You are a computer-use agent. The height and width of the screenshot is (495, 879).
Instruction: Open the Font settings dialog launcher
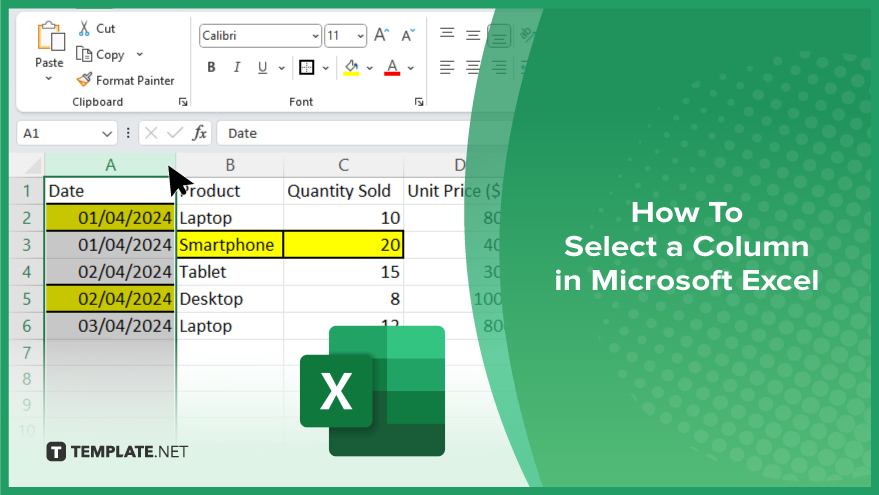[x=419, y=101]
